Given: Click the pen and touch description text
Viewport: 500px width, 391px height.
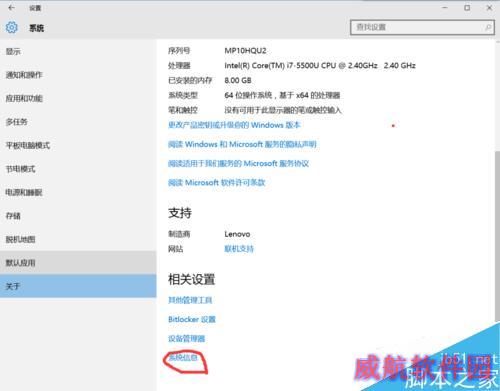Looking at the screenshot, I should pos(283,110).
